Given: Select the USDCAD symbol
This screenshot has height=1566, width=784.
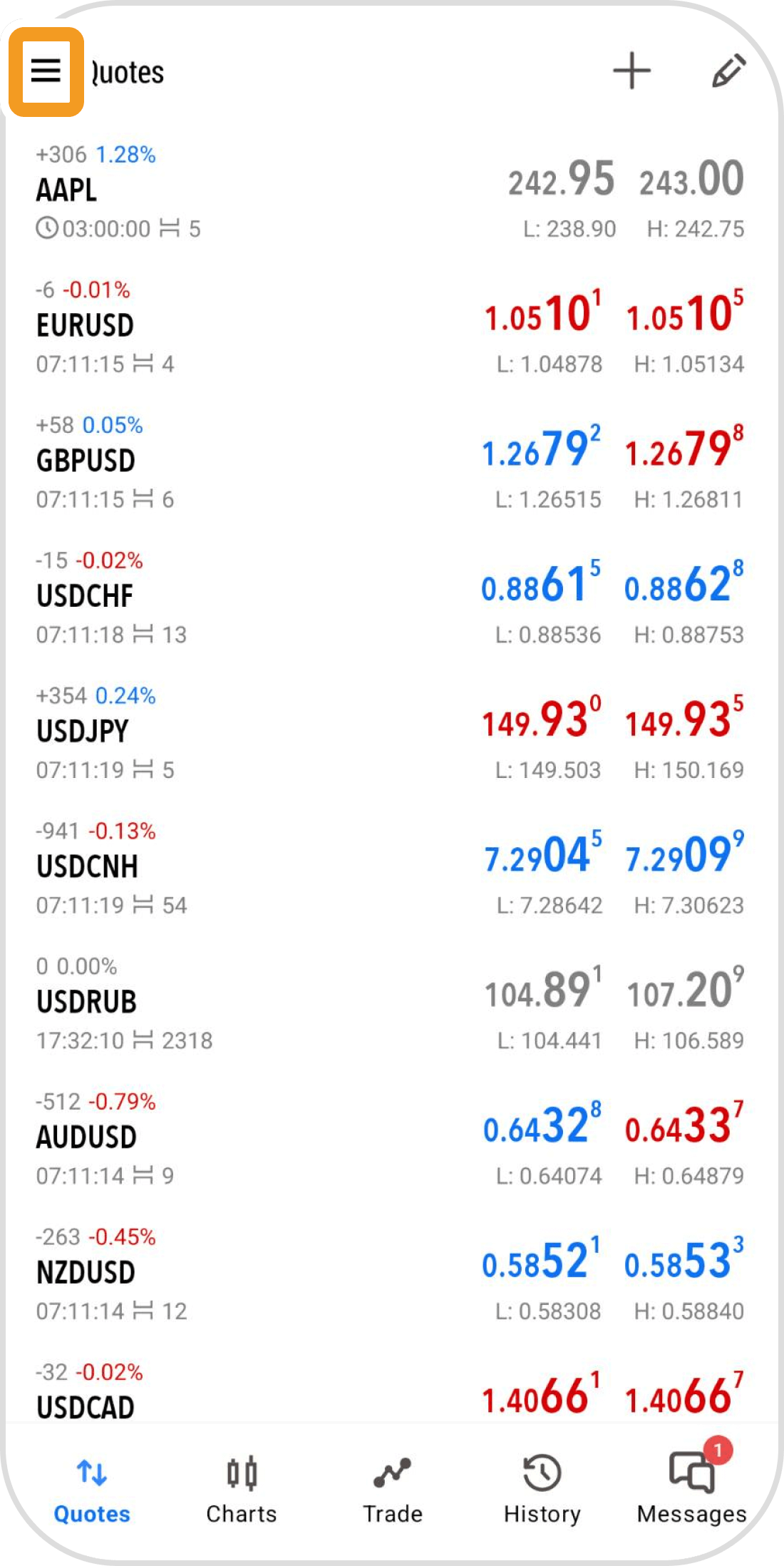Looking at the screenshot, I should pos(86,1407).
